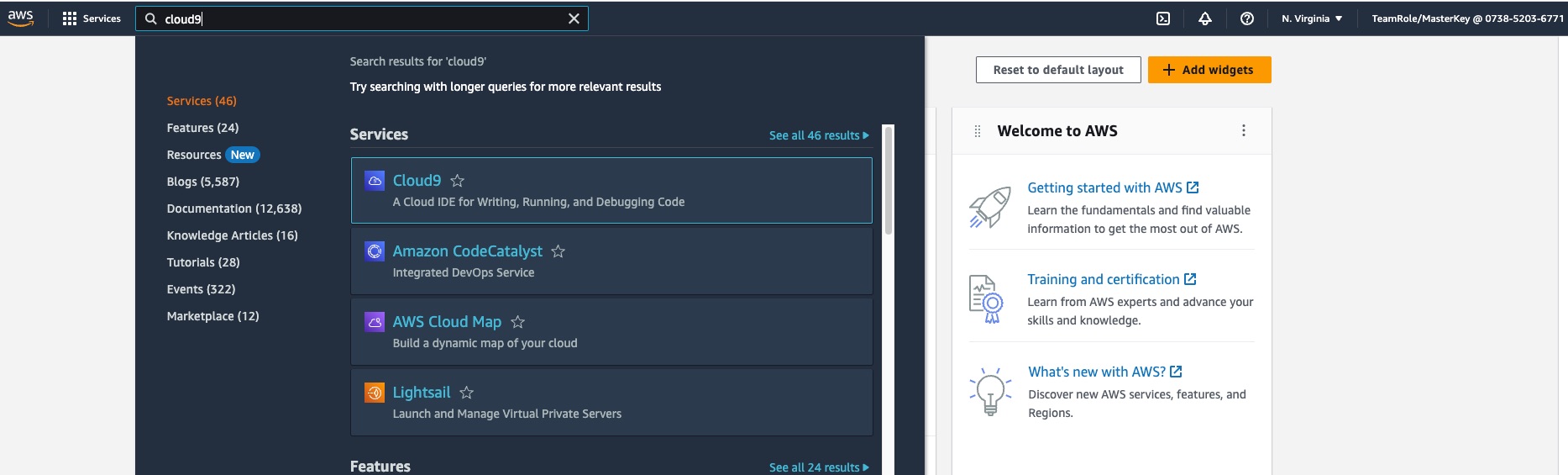Open the Services grid menu
Screen dimensions: 1568x475
(x=92, y=18)
